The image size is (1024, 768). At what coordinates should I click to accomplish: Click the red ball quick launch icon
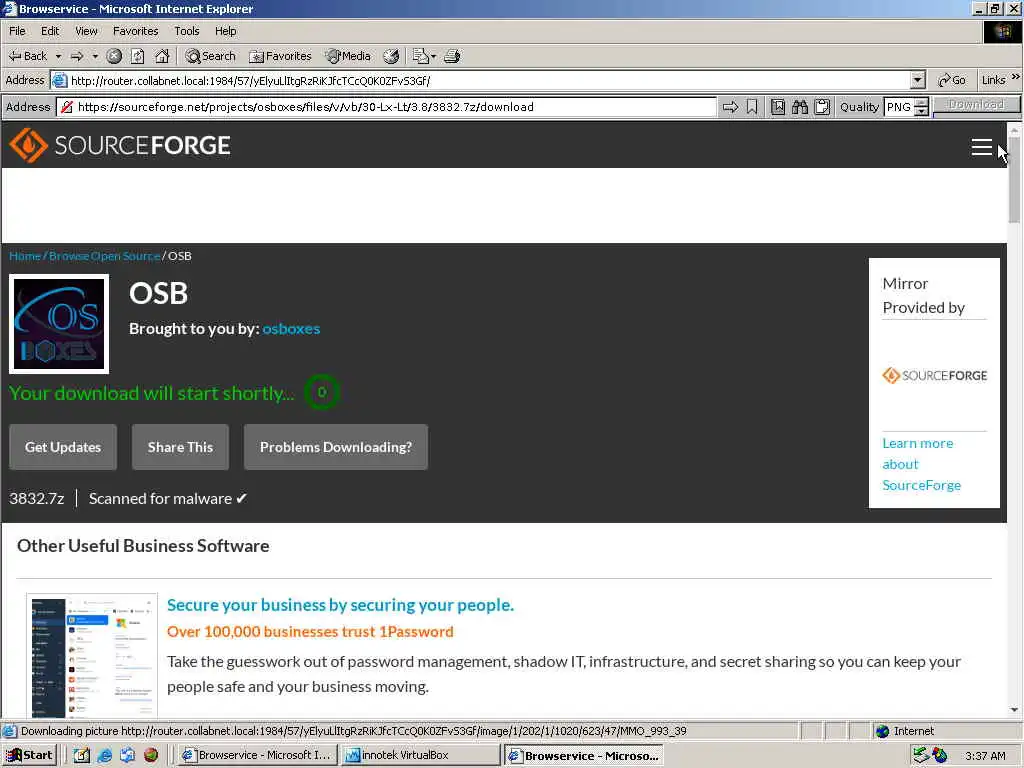(151, 756)
